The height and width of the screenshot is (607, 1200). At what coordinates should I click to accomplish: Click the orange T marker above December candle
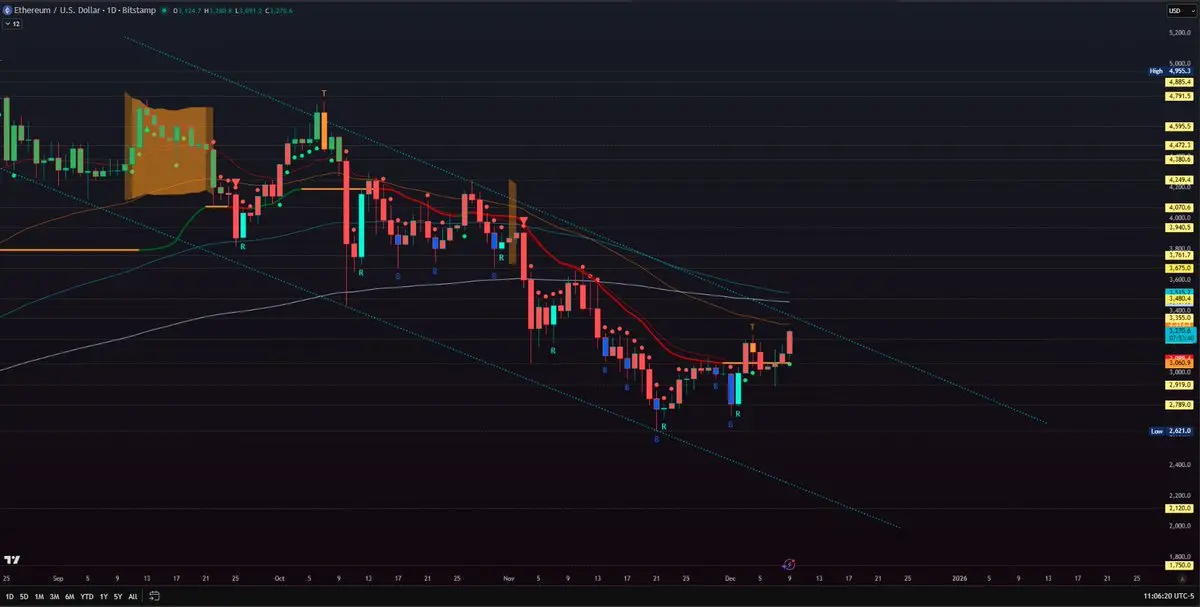point(752,328)
